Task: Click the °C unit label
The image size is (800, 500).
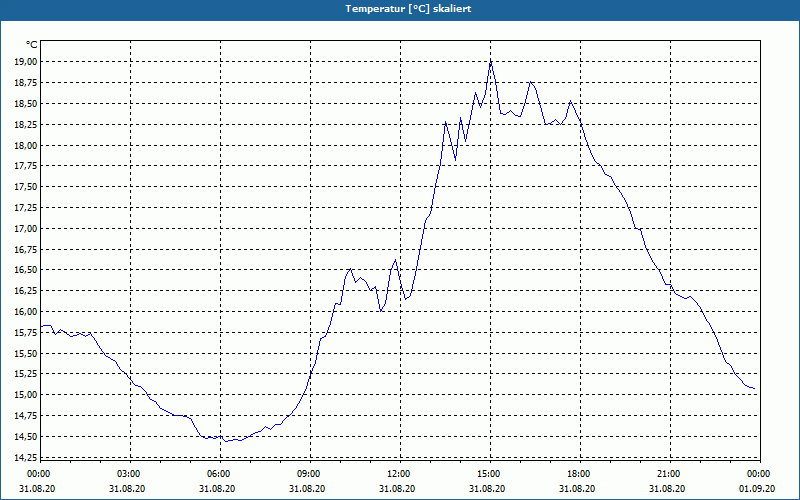Action: click(x=32, y=45)
